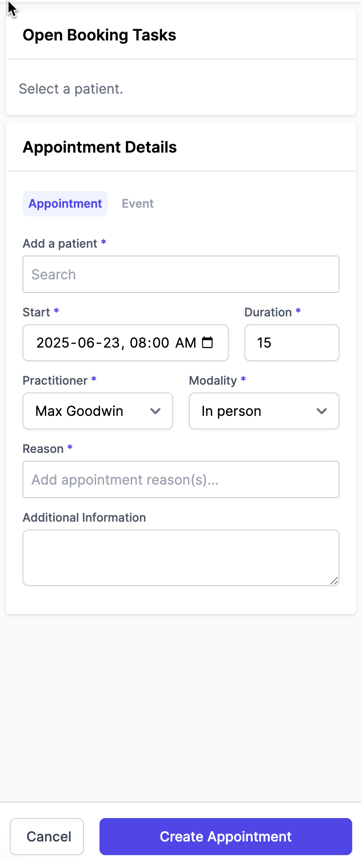Focus the Add a patient search field
This screenshot has height=859, width=361.
(x=181, y=274)
